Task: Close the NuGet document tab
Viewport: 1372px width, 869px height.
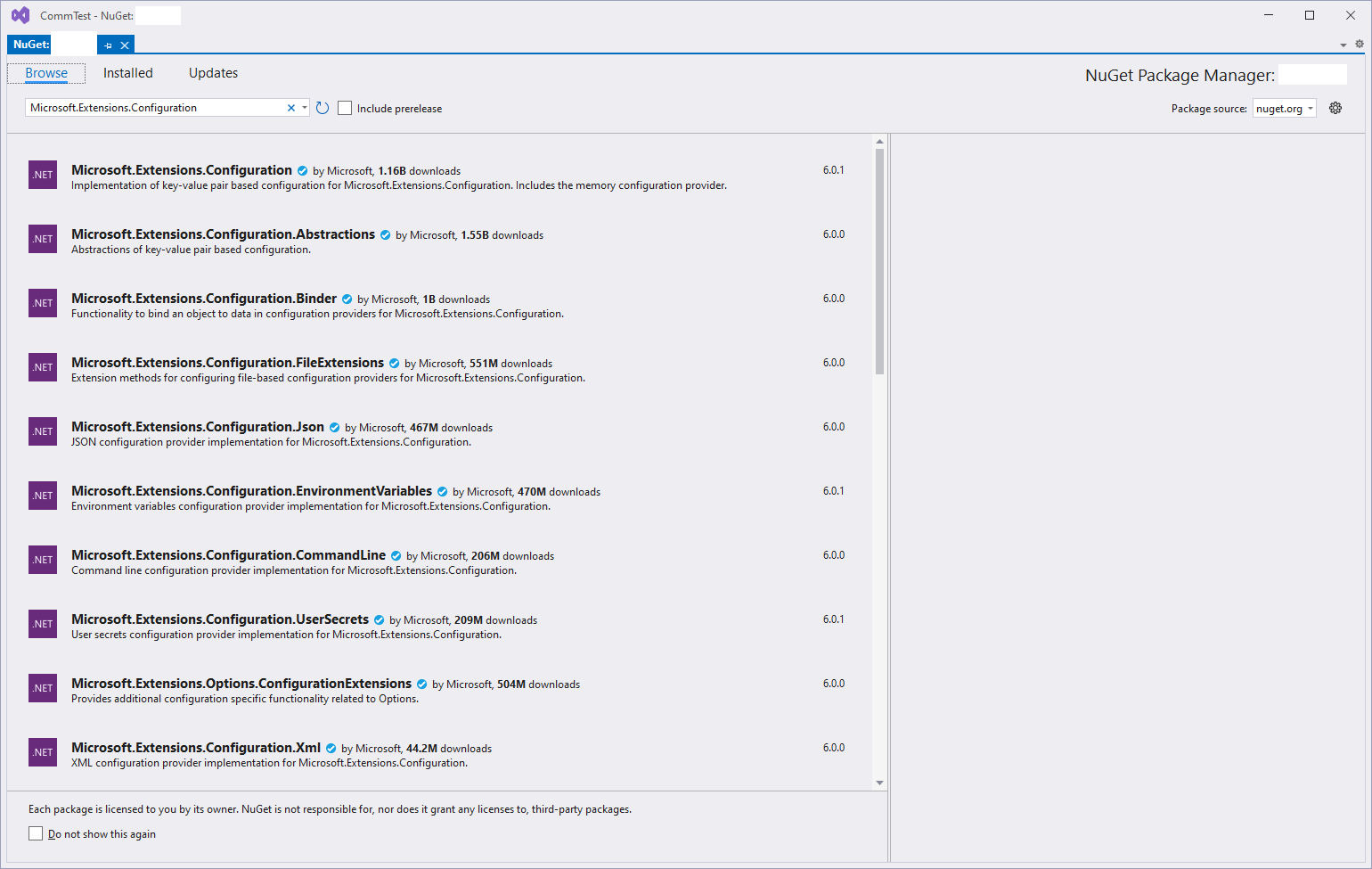Action: (125, 45)
